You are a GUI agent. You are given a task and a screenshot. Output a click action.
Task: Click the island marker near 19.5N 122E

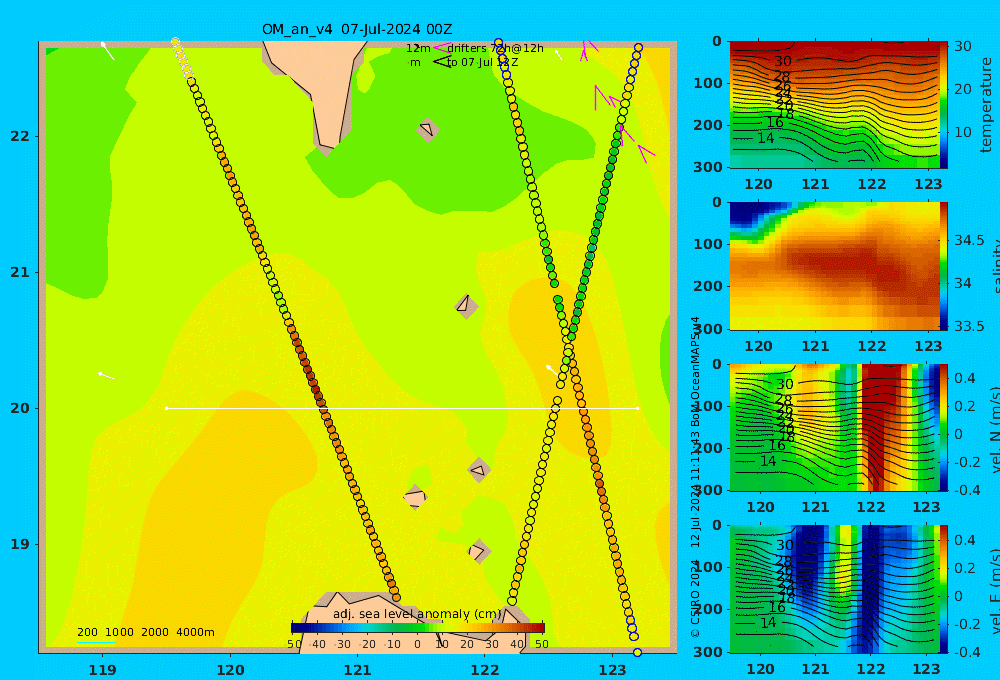(479, 471)
